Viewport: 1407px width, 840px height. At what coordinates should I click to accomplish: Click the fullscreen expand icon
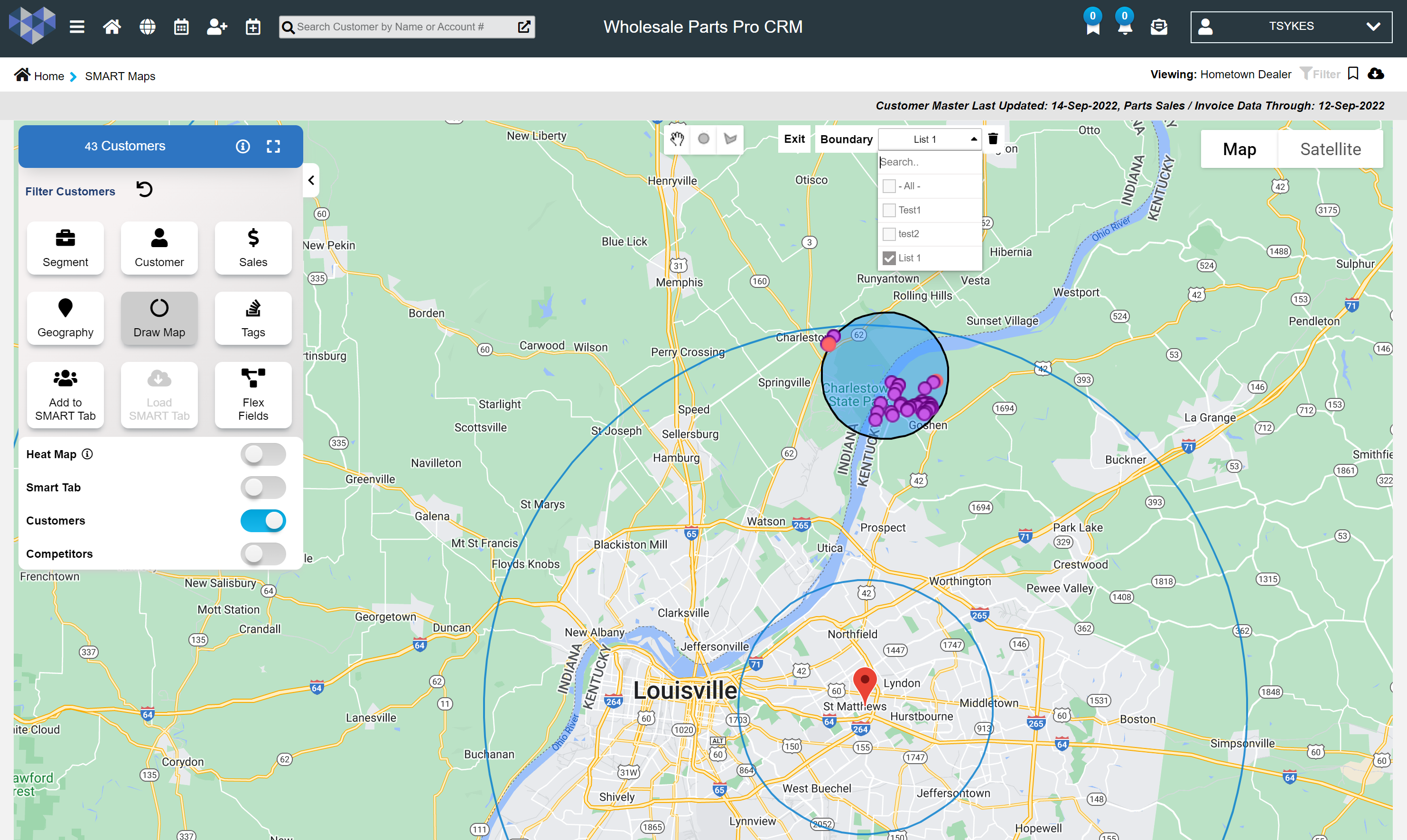point(273,147)
